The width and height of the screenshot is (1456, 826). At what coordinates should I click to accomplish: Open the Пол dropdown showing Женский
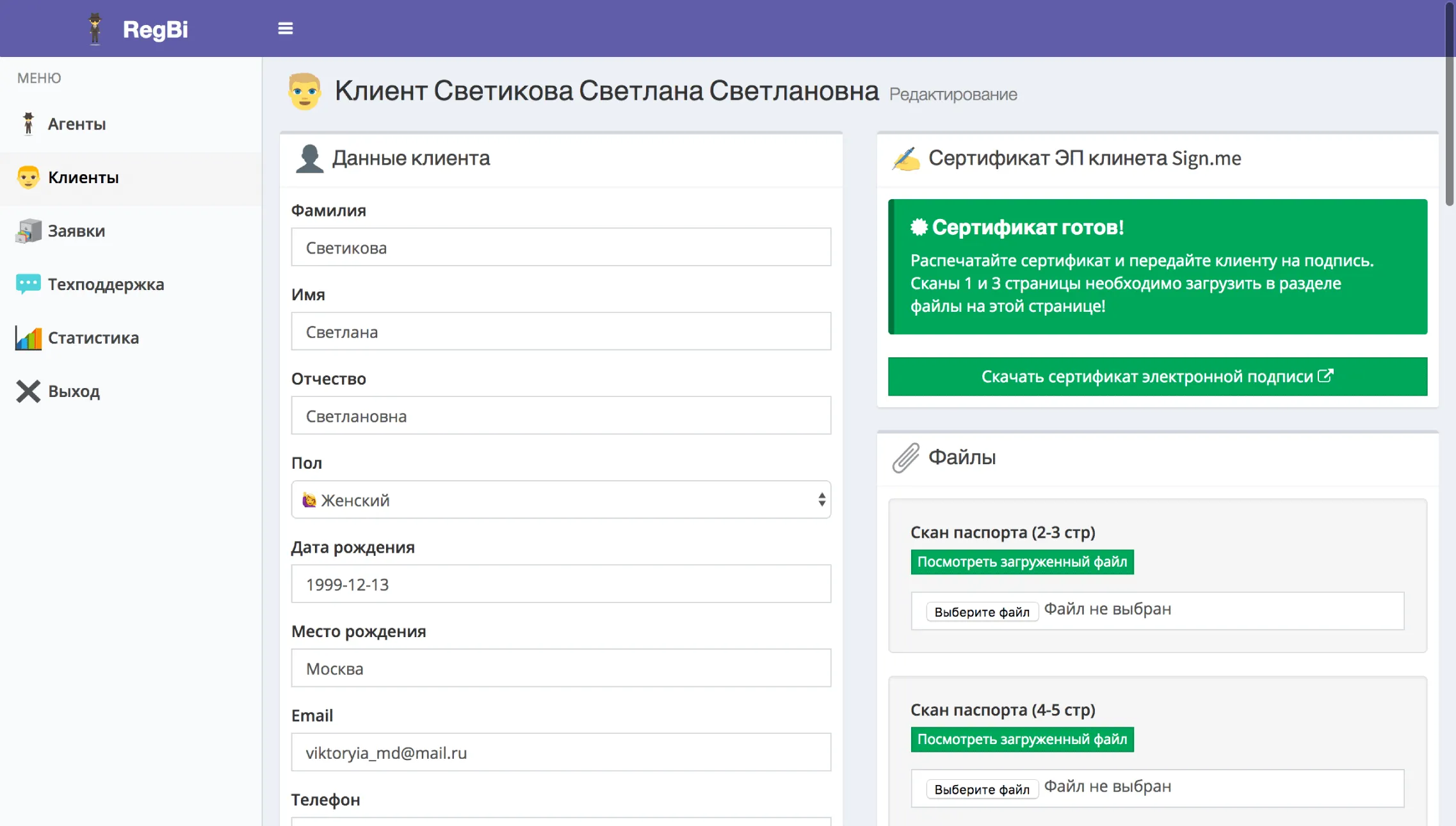click(x=561, y=499)
